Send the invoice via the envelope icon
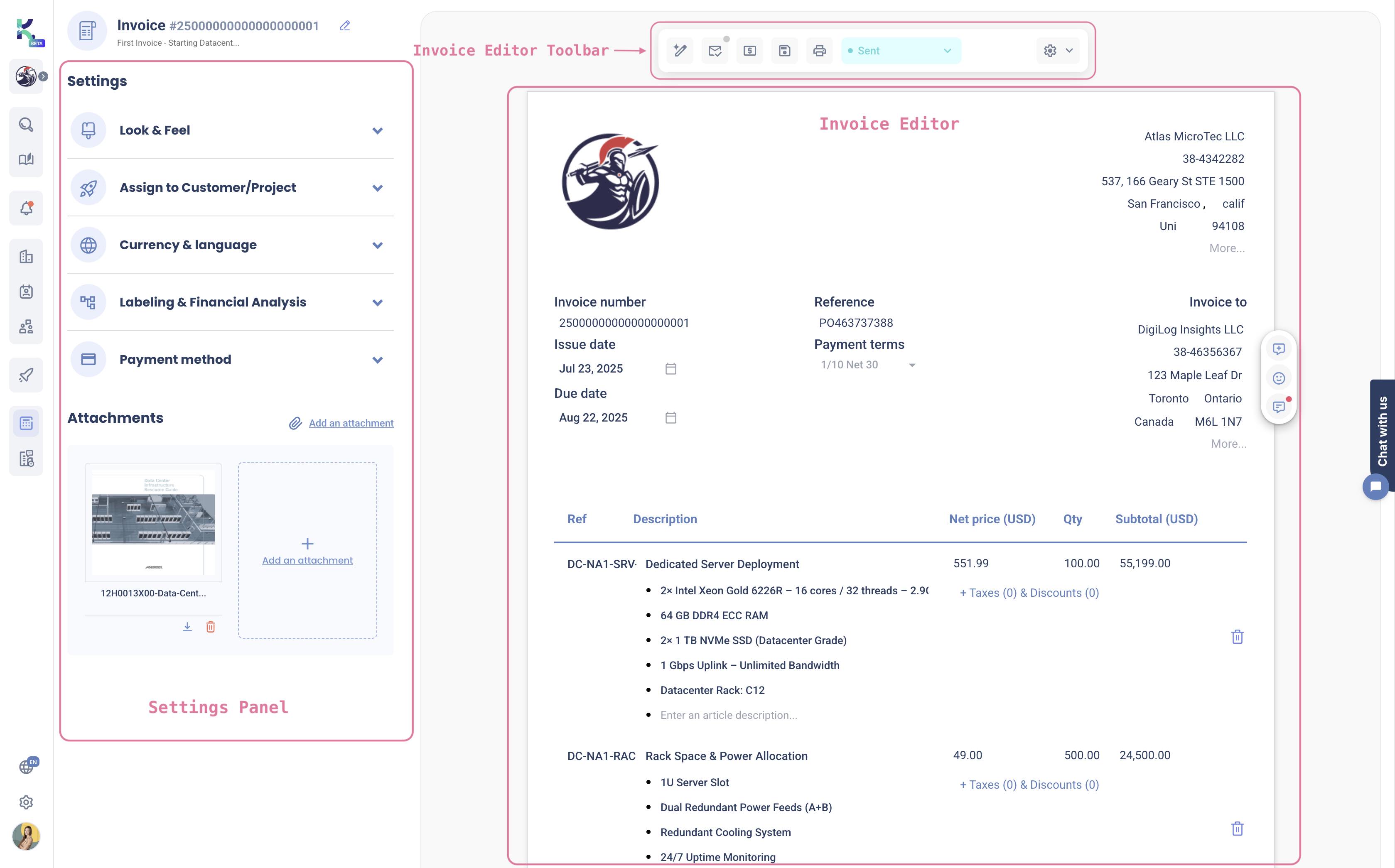The width and height of the screenshot is (1395, 868). click(x=715, y=51)
